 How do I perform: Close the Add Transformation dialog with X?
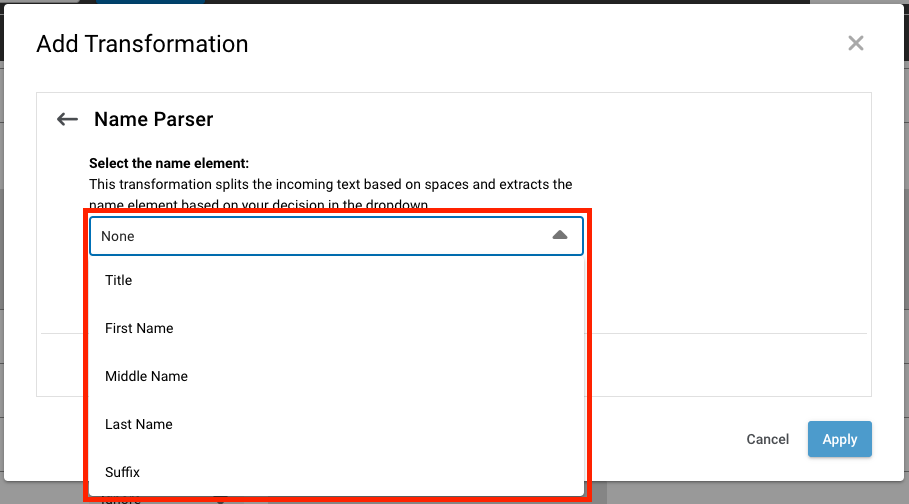(x=855, y=43)
